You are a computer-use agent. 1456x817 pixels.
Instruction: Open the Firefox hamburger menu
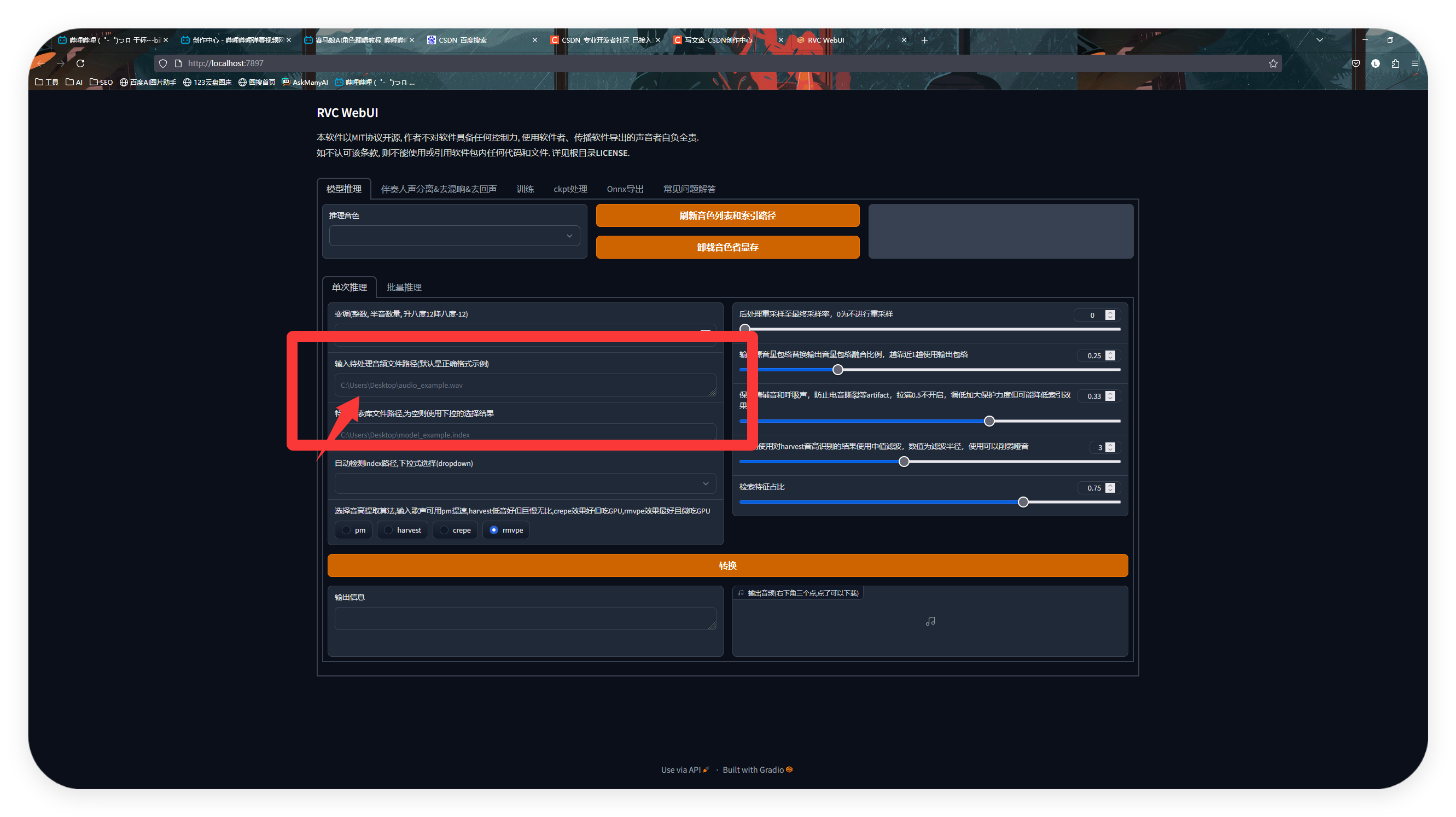coord(1415,63)
